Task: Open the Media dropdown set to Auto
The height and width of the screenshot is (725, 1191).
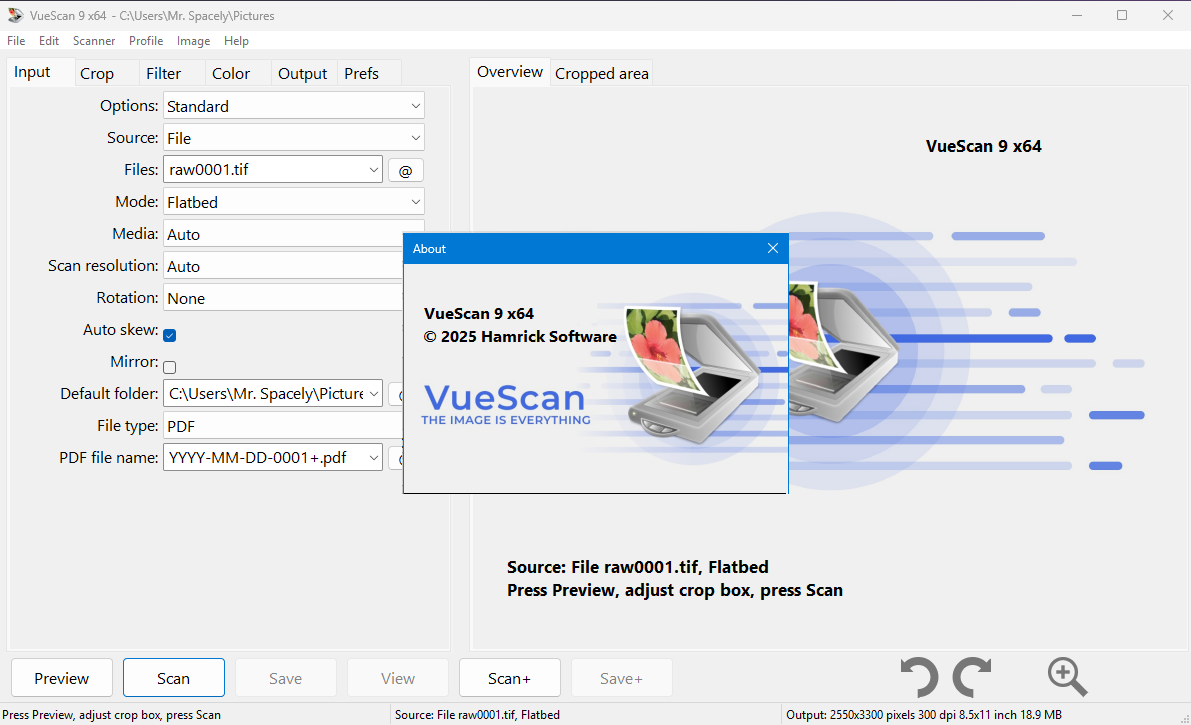Action: click(x=283, y=234)
